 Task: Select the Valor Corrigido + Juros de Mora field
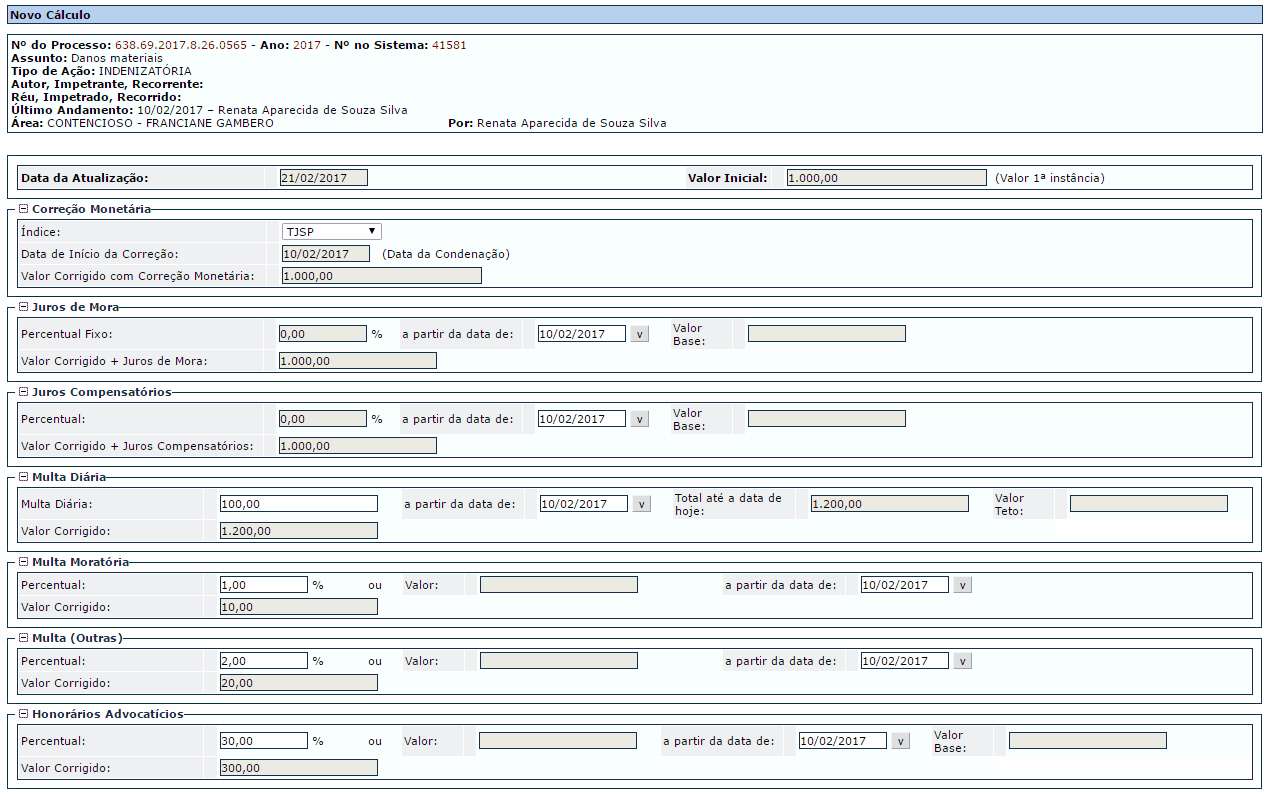(358, 361)
